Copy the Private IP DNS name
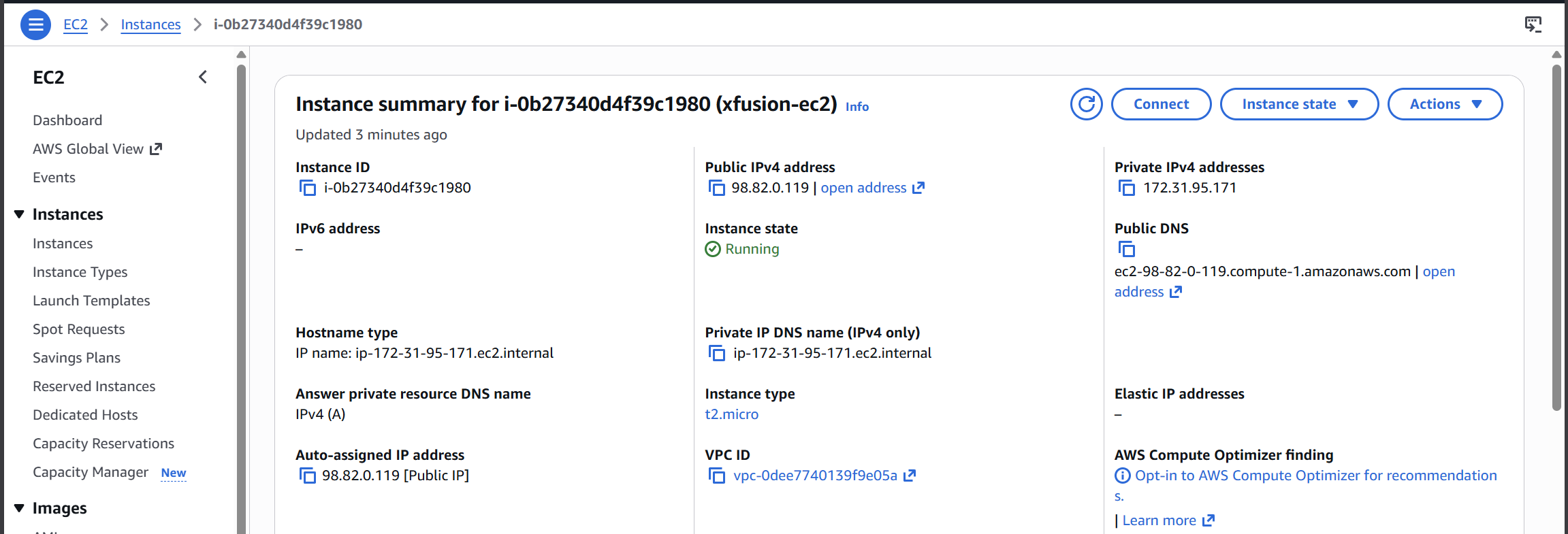This screenshot has height=534, width=1568. tap(716, 353)
